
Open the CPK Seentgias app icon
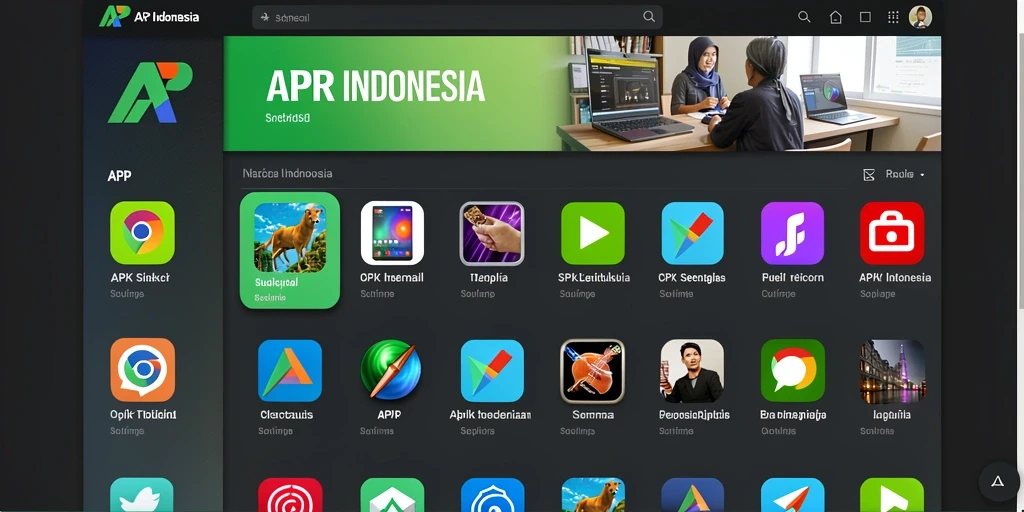(692, 233)
